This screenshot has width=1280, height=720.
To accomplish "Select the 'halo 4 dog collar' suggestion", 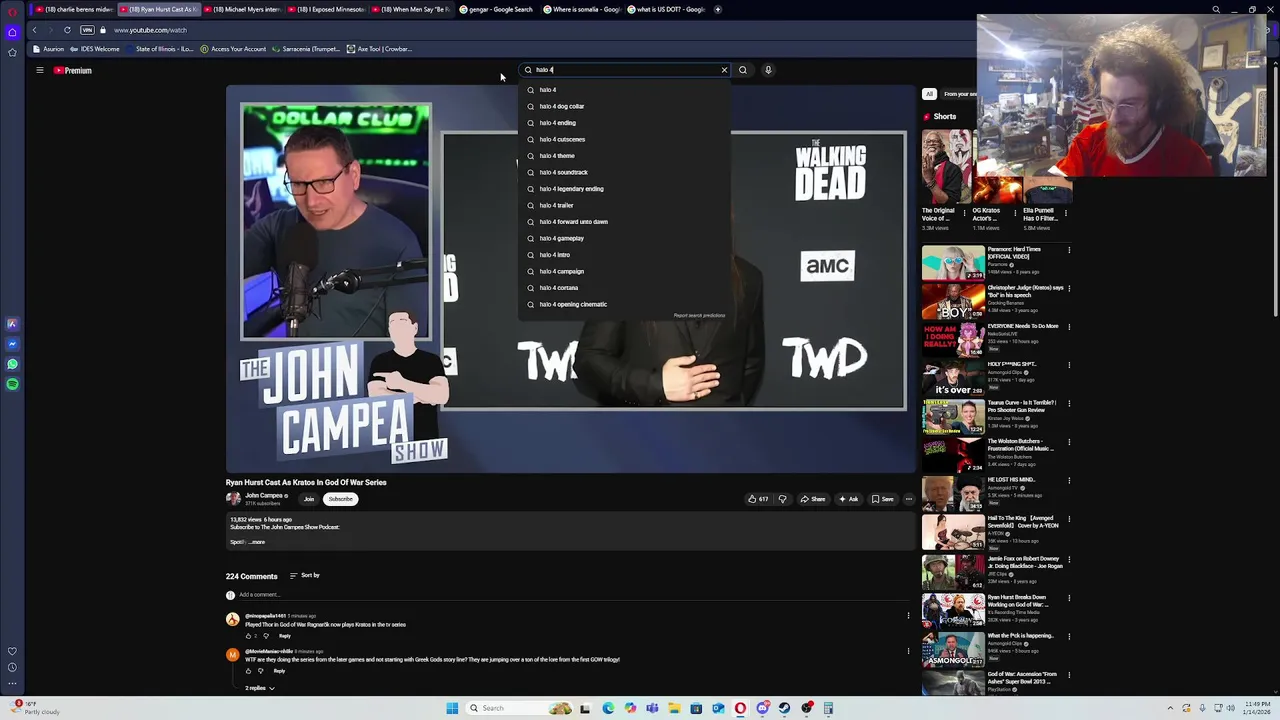I will (x=625, y=106).
